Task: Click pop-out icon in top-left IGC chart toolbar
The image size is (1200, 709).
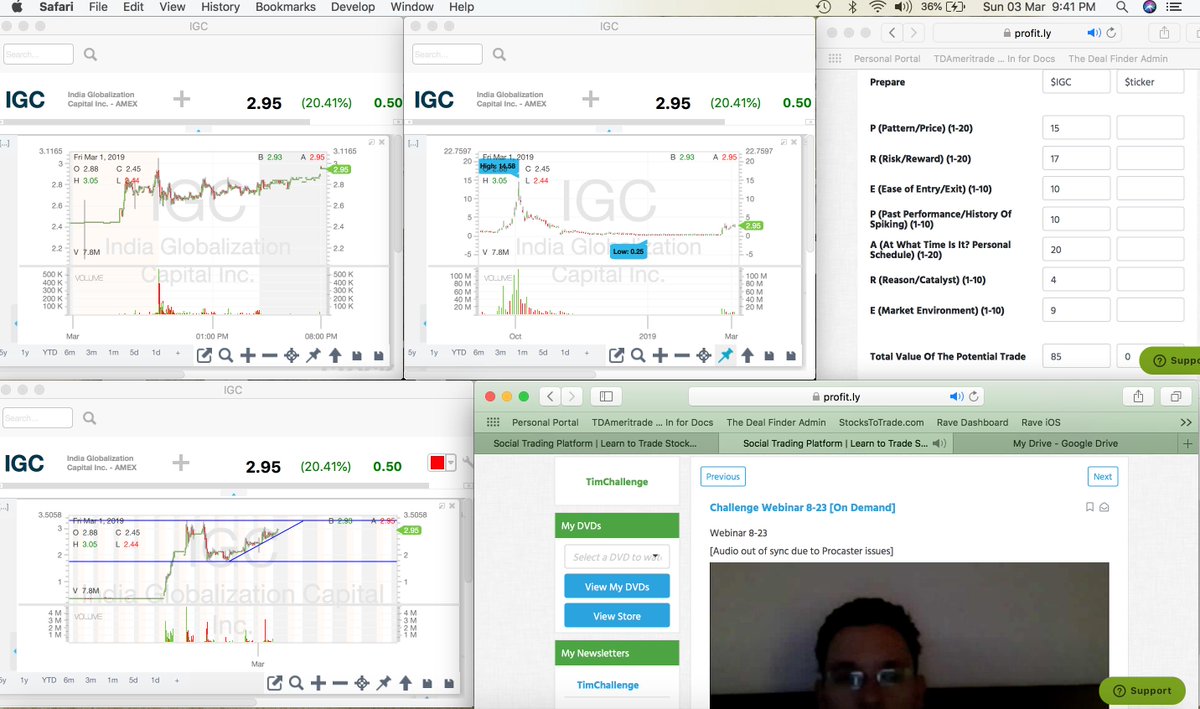Action: click(204, 355)
